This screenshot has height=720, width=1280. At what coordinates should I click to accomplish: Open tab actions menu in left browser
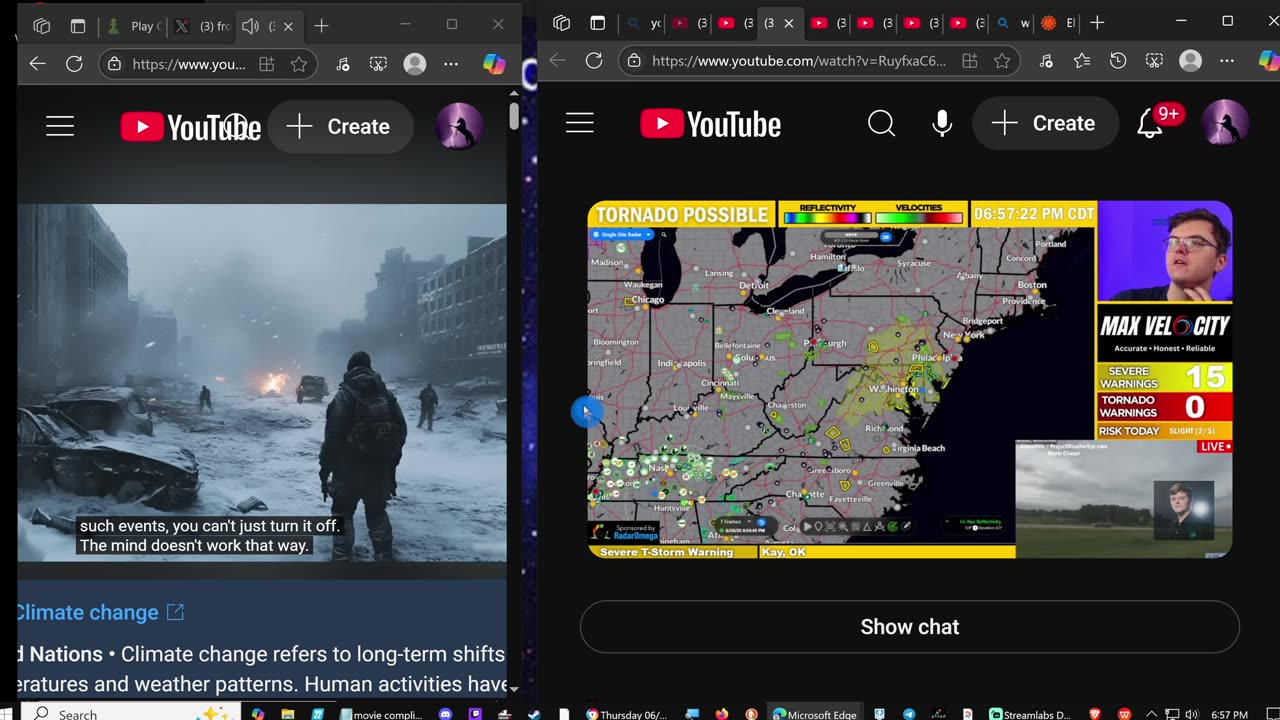(78, 26)
